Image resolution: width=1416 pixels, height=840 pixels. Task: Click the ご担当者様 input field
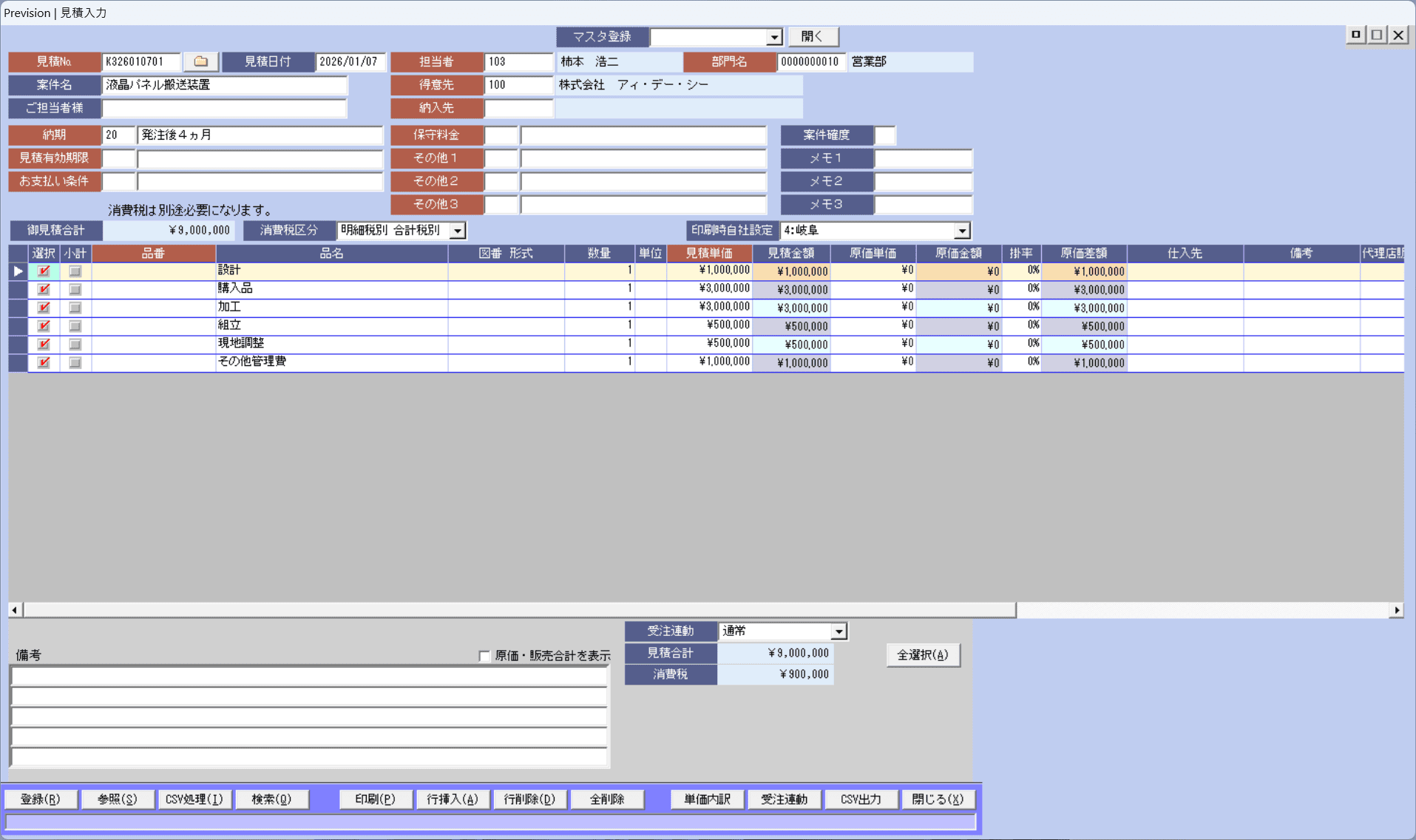pyautogui.click(x=224, y=109)
